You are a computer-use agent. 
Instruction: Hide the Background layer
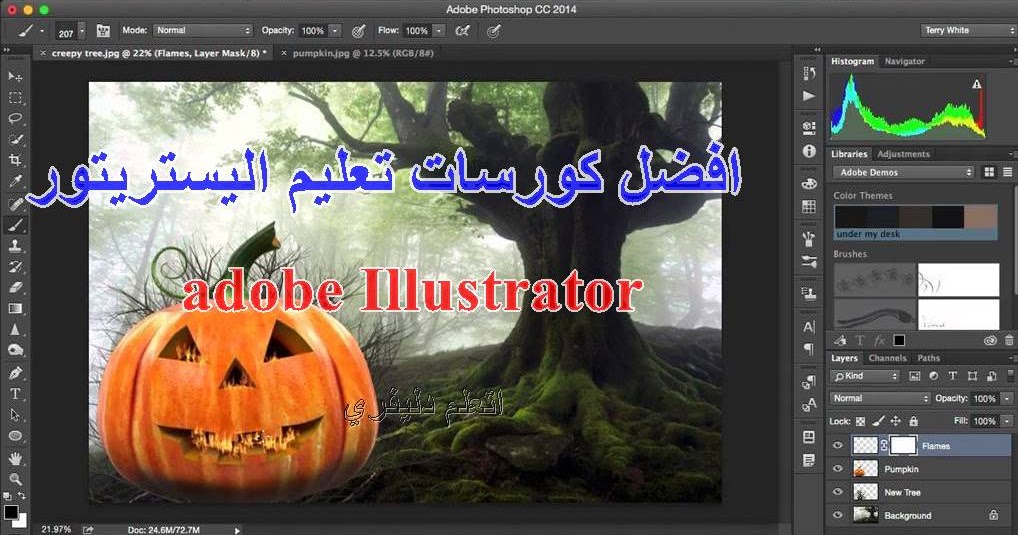(838, 516)
